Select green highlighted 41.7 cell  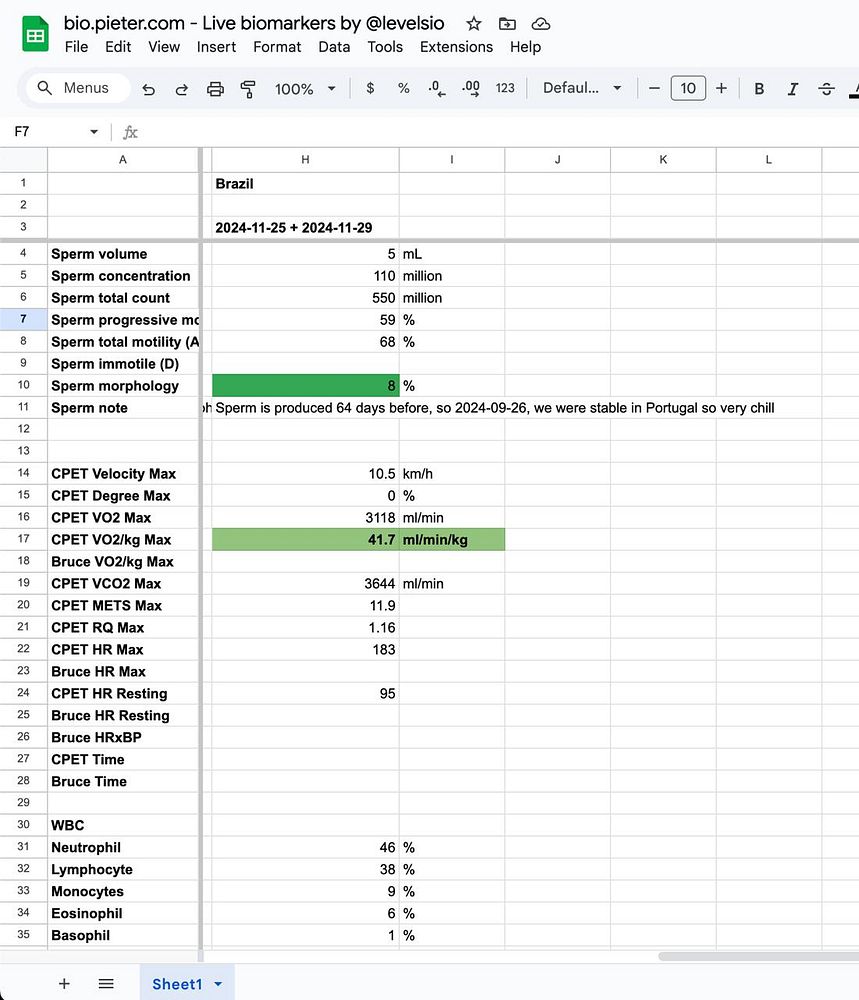(305, 540)
